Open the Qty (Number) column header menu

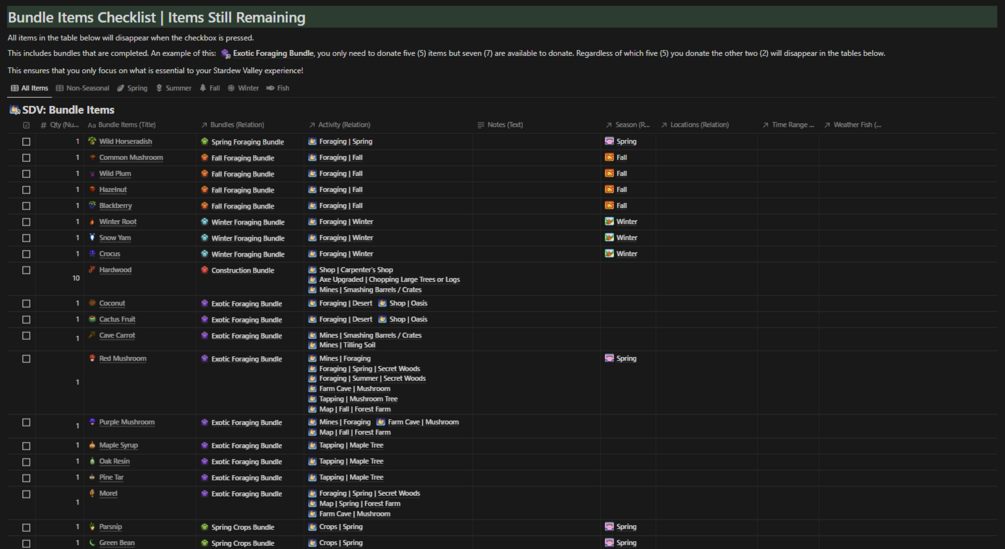tap(60, 125)
